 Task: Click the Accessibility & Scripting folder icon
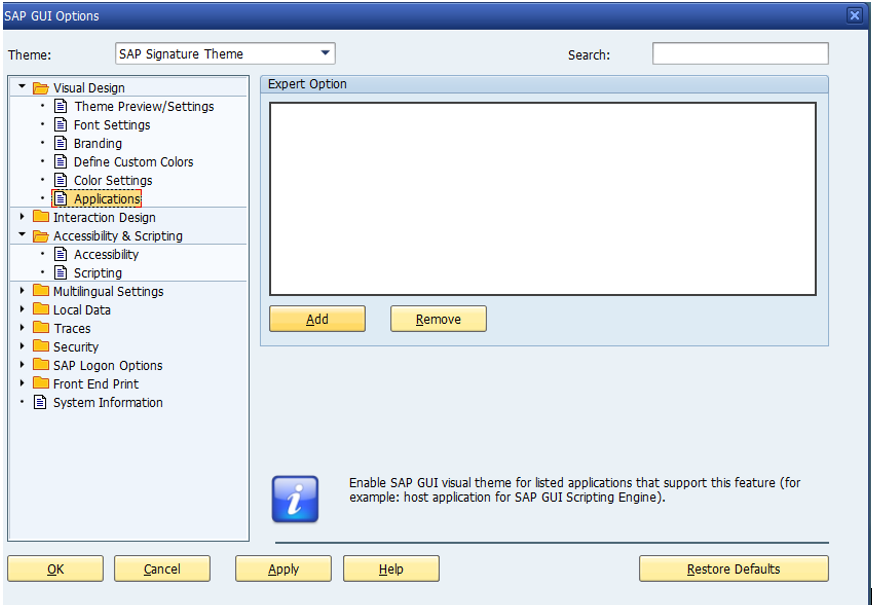[41, 236]
